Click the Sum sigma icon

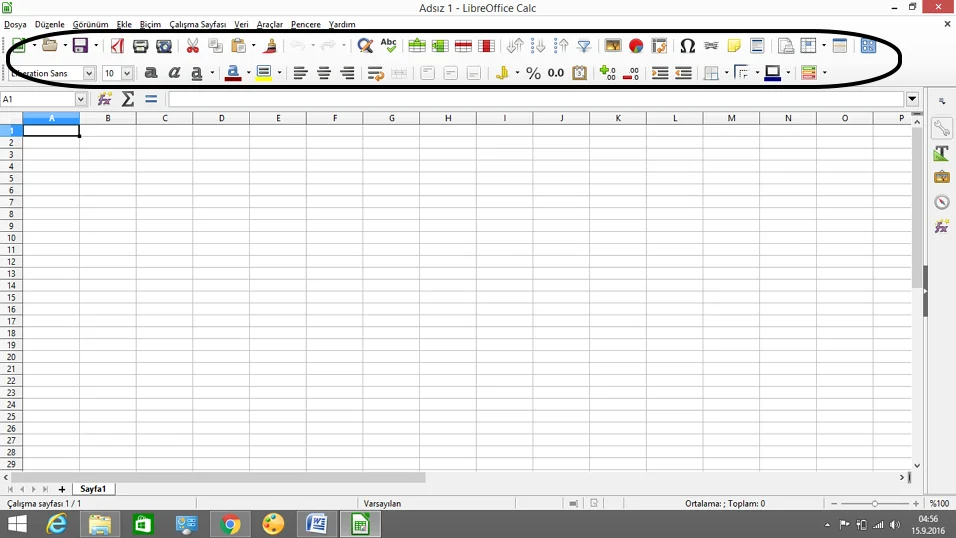(127, 99)
